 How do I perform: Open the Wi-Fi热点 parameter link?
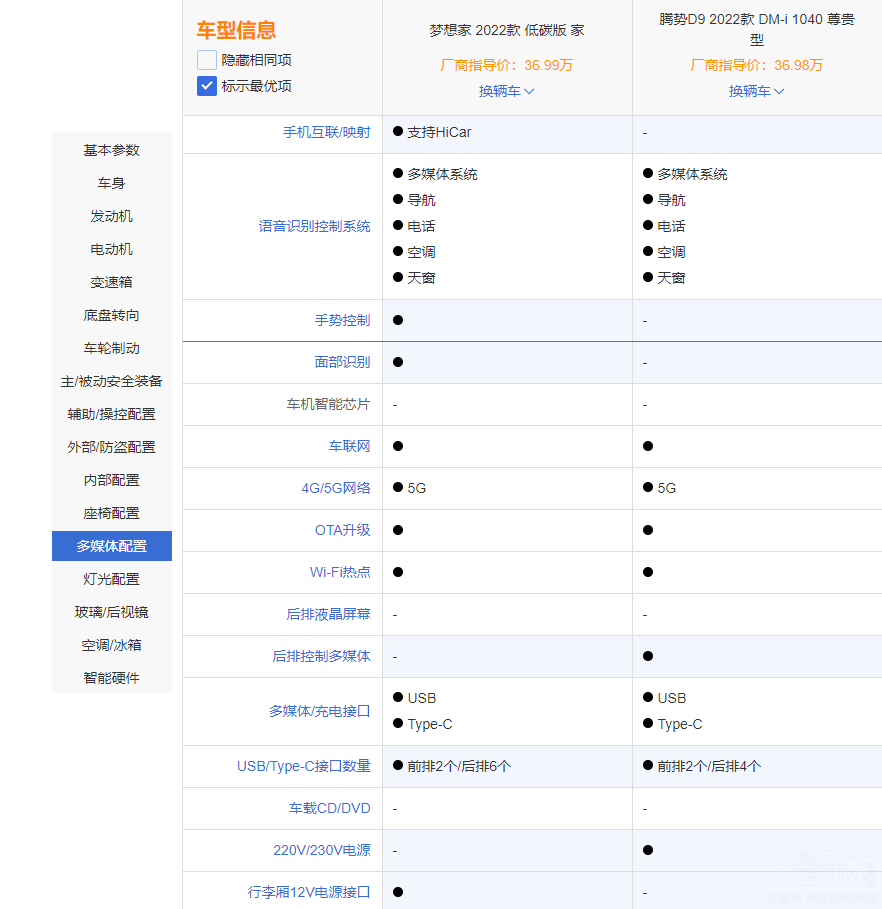click(340, 572)
